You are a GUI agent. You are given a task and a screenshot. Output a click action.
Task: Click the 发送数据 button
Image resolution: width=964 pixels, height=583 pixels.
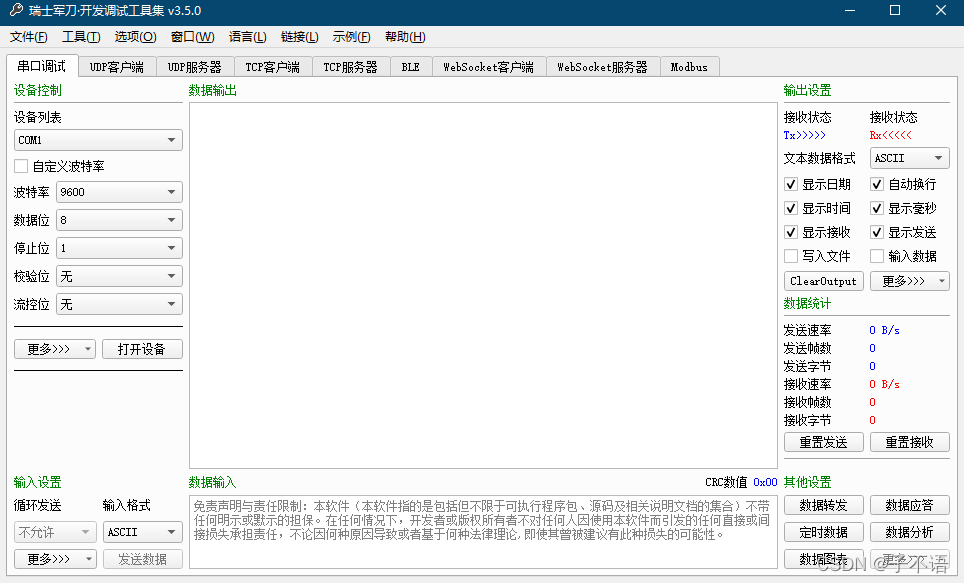143,559
